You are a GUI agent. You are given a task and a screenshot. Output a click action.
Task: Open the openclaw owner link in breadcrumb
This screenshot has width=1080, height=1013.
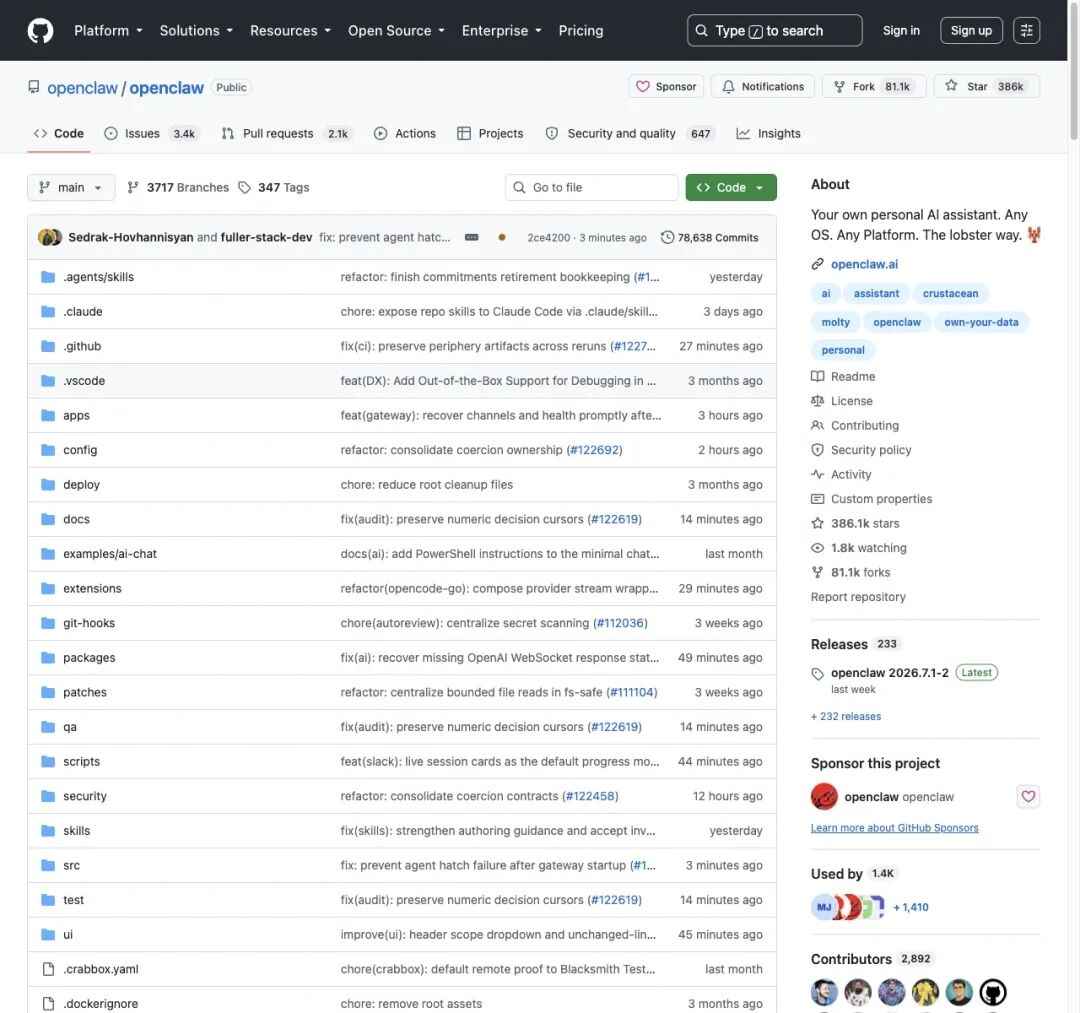(x=83, y=88)
